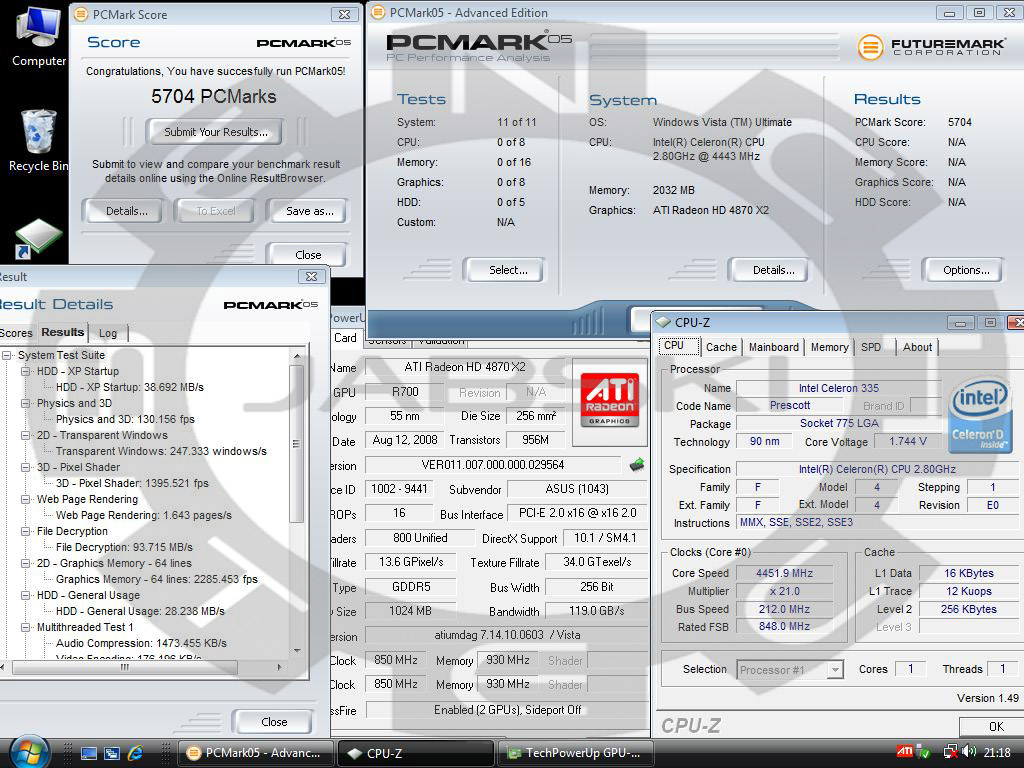Select Audio Compression result row
This screenshot has width=1024, height=768.
tap(141, 643)
